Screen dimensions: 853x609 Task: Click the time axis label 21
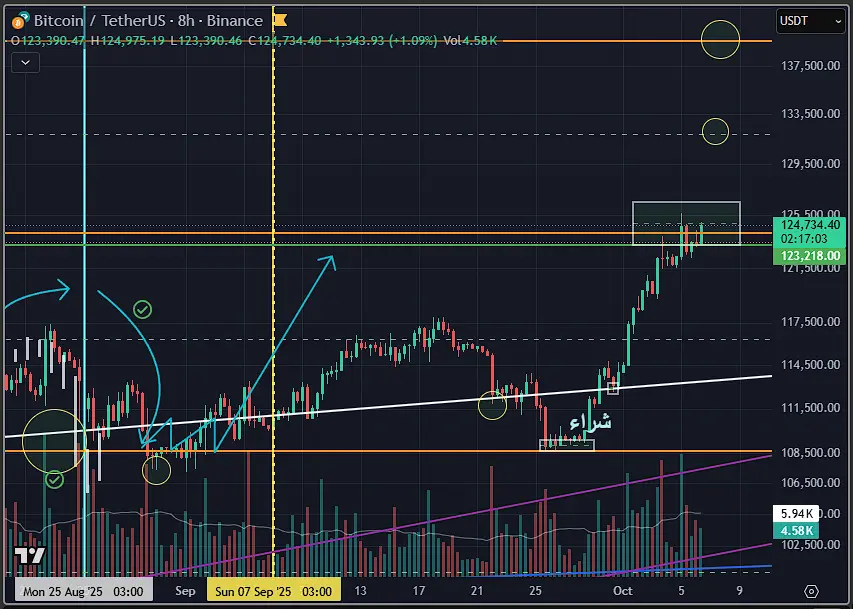click(x=477, y=591)
